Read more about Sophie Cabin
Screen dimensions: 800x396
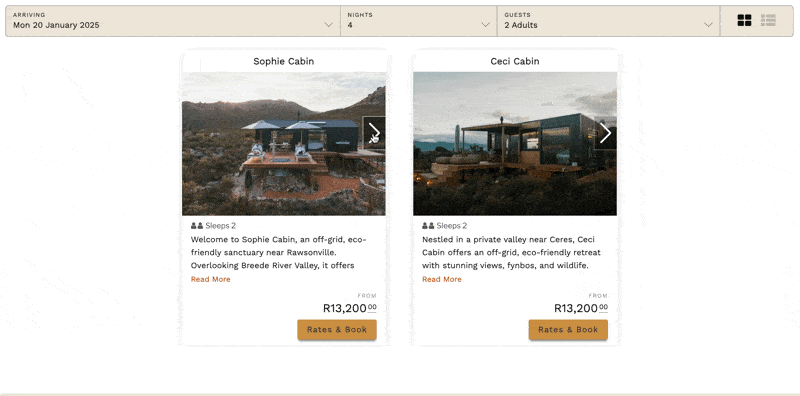click(x=211, y=279)
